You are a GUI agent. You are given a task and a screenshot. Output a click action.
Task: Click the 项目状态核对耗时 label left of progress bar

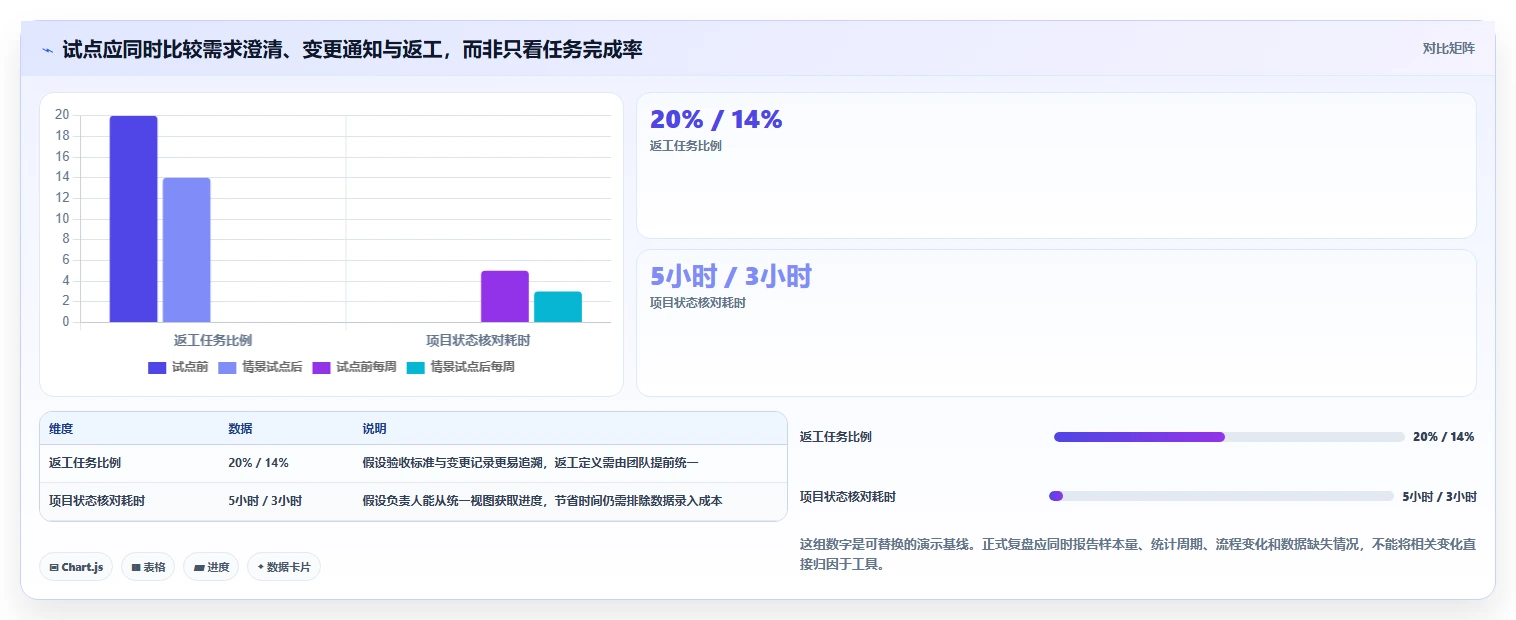point(848,496)
